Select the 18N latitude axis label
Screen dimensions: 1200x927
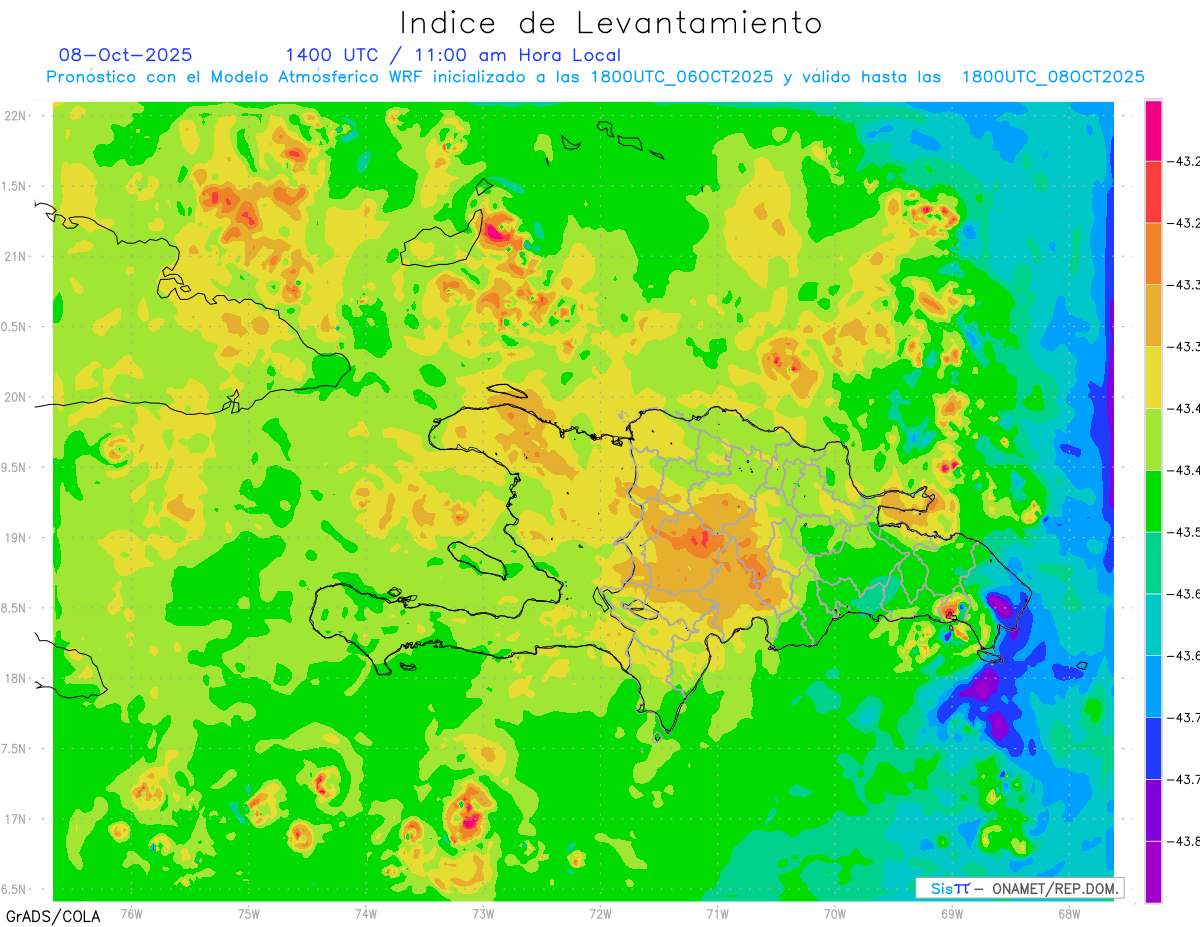(16, 679)
